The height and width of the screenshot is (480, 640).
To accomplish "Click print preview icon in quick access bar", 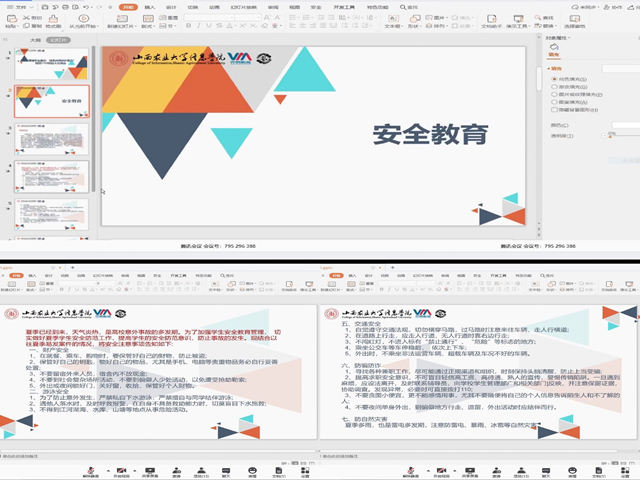I will pos(76,7).
